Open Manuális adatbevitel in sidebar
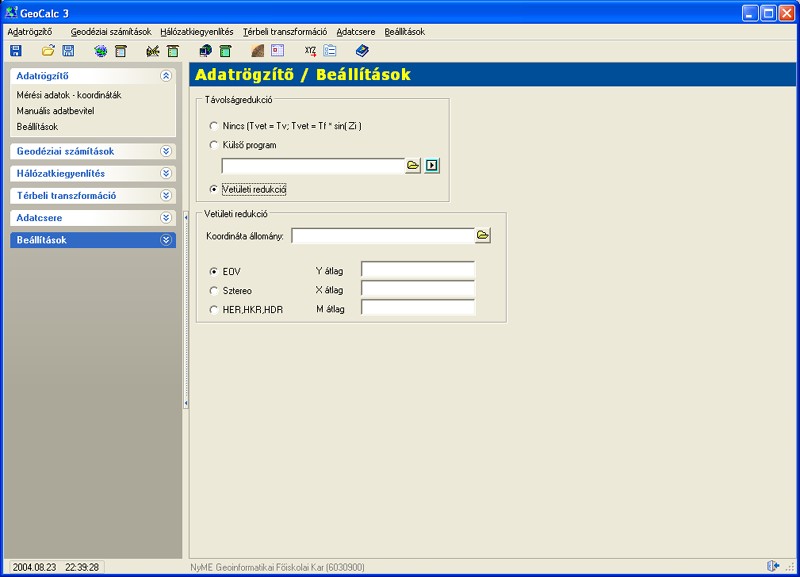 (x=55, y=111)
